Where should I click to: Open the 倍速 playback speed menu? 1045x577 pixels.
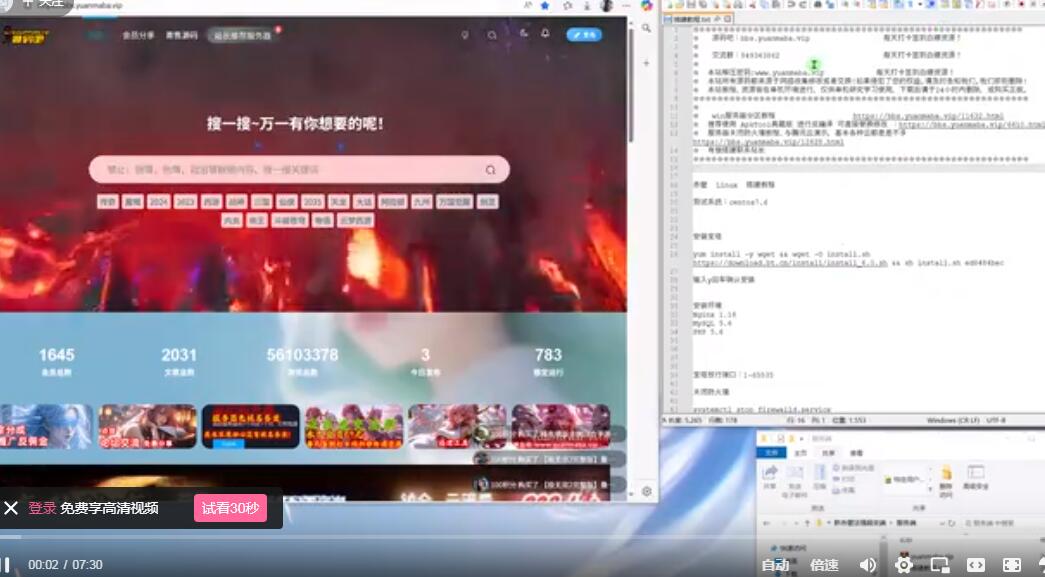pyautogui.click(x=824, y=565)
